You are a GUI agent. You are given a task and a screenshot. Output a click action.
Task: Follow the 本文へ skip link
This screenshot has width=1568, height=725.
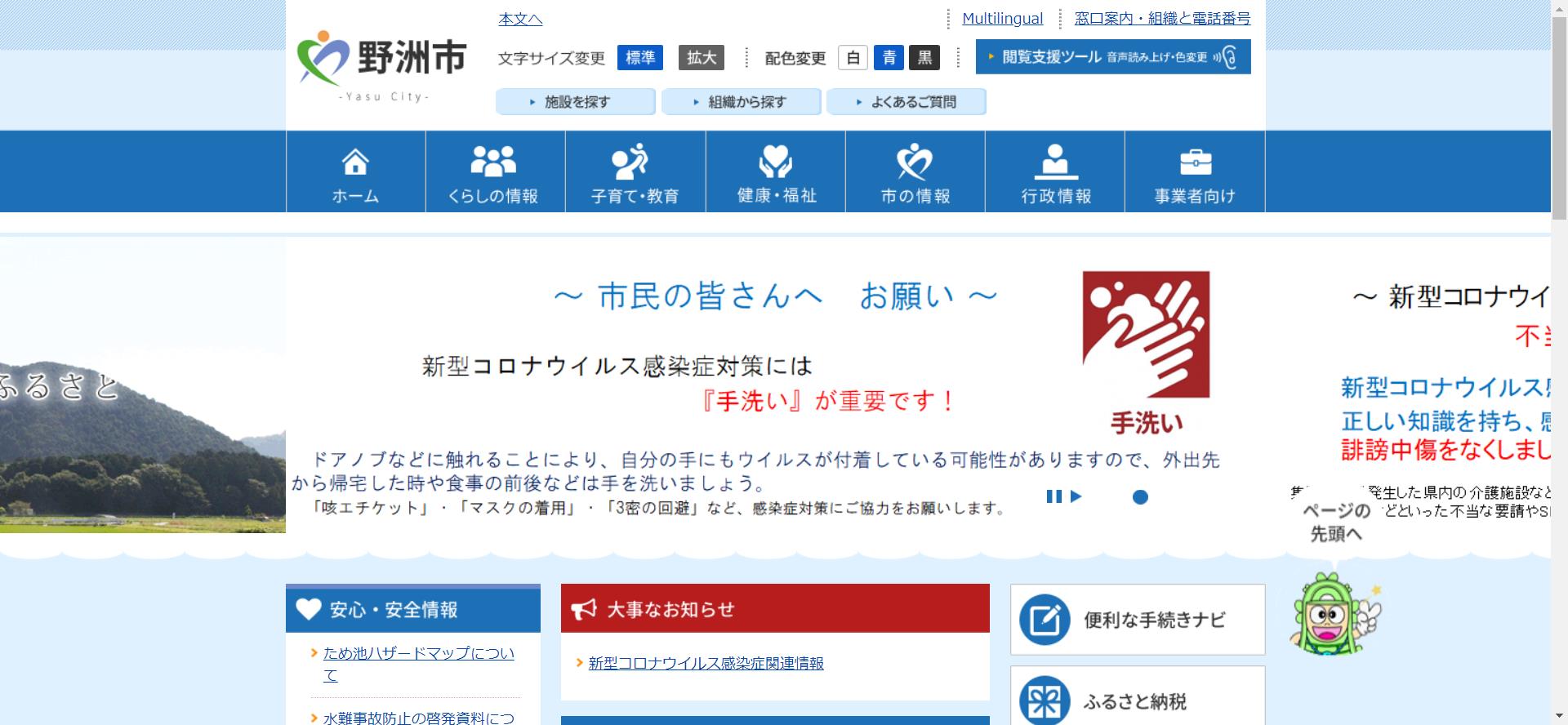[x=520, y=19]
